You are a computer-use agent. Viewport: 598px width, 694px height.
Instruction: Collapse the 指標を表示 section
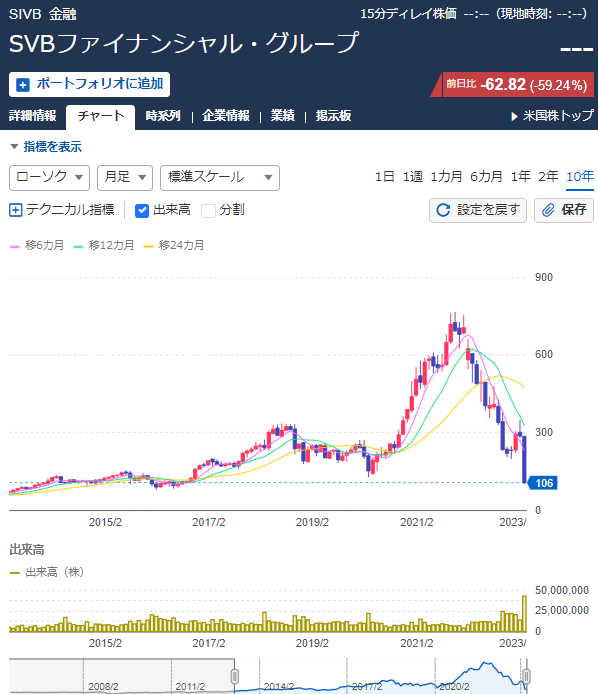tap(46, 147)
